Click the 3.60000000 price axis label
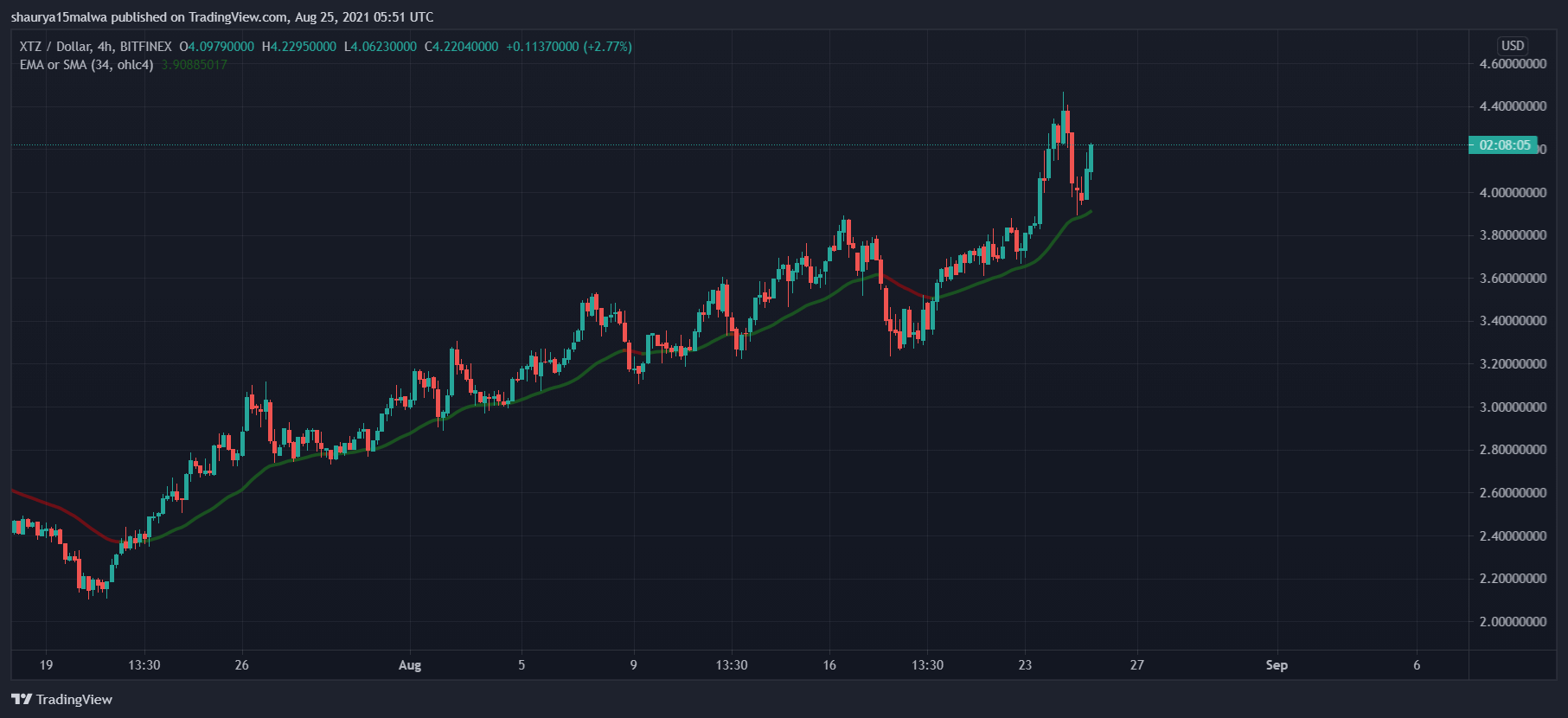Viewport: 1568px width, 718px height. pyautogui.click(x=1513, y=279)
